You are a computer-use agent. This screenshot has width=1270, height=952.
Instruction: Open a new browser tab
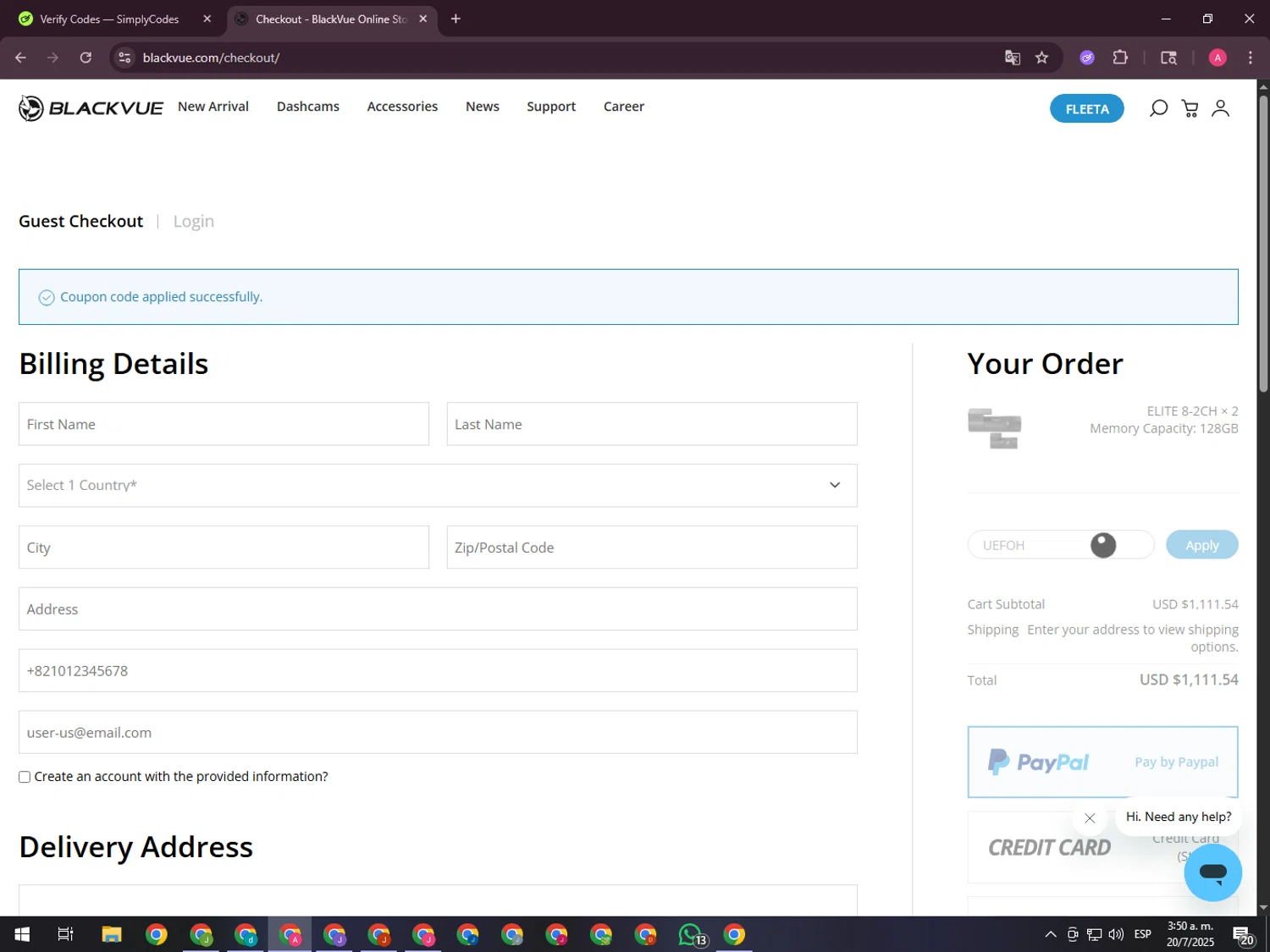tap(456, 19)
